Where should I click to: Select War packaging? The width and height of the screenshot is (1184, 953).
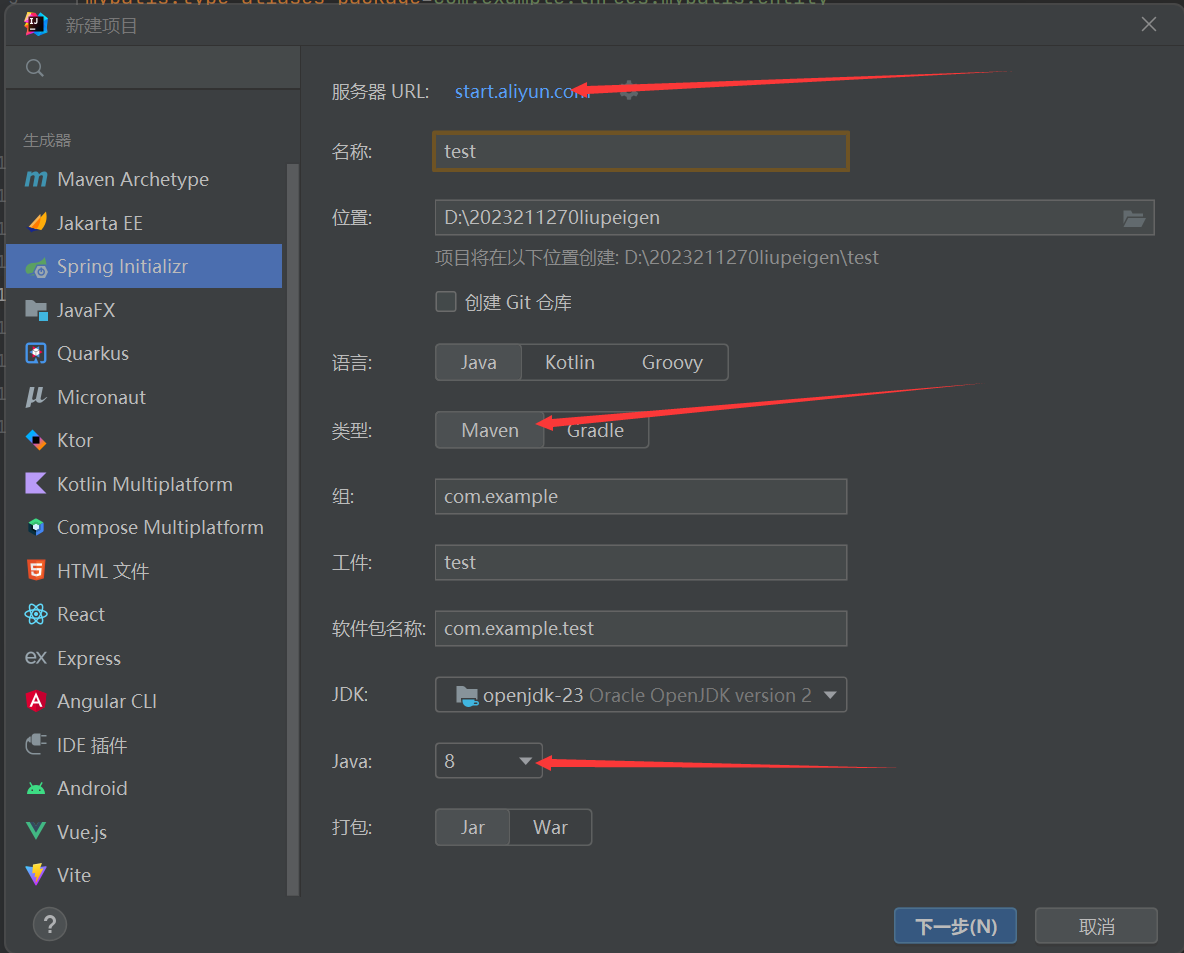coord(550,828)
